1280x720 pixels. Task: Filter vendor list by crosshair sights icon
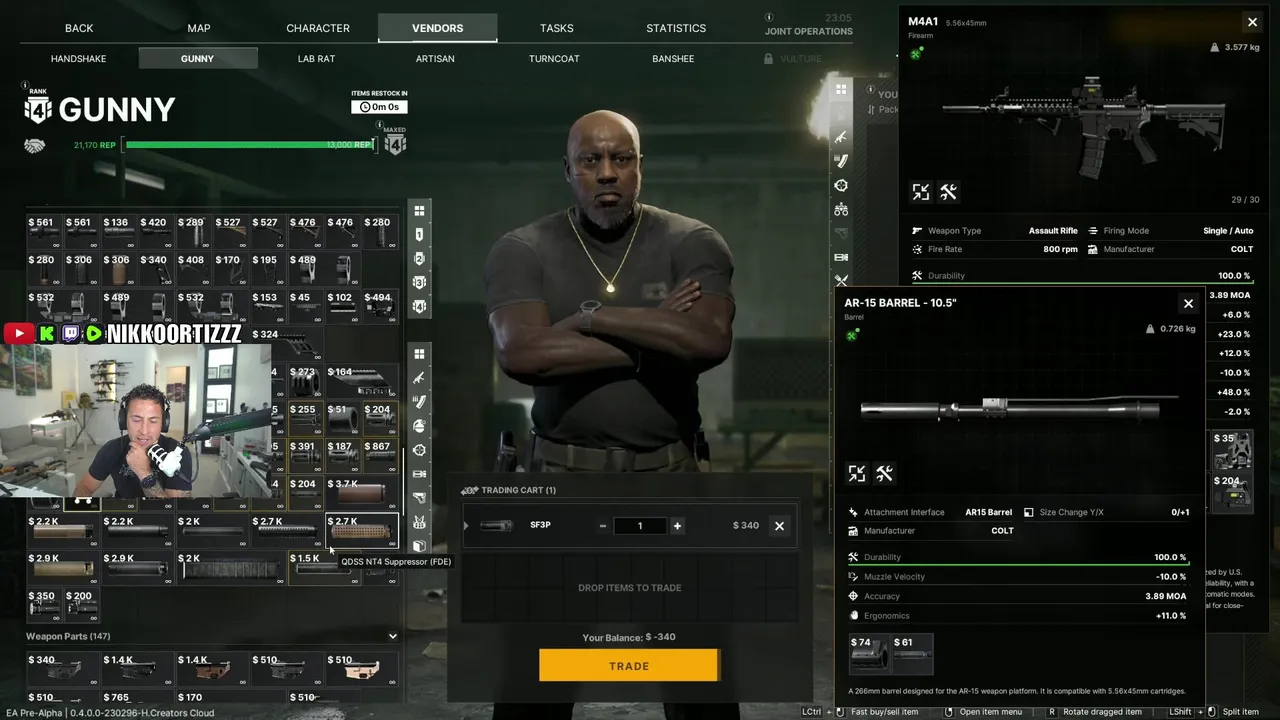[420, 450]
